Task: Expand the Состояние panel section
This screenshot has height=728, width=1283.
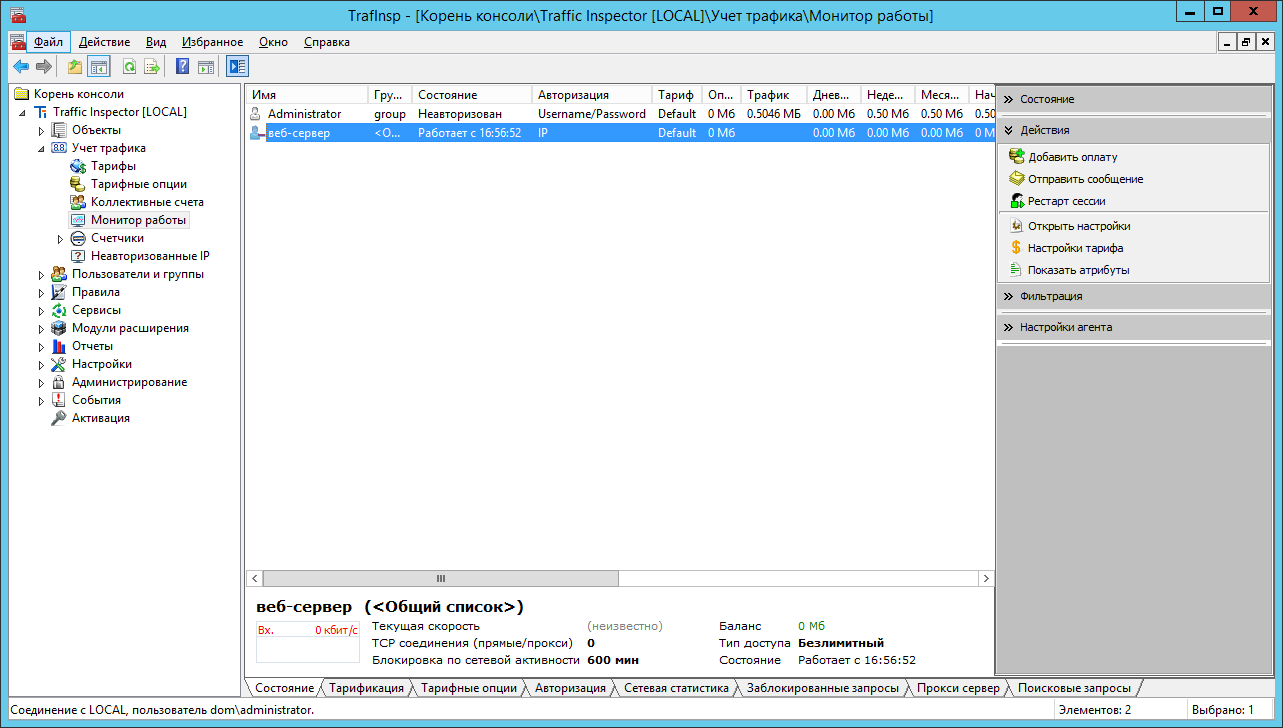Action: 1134,99
